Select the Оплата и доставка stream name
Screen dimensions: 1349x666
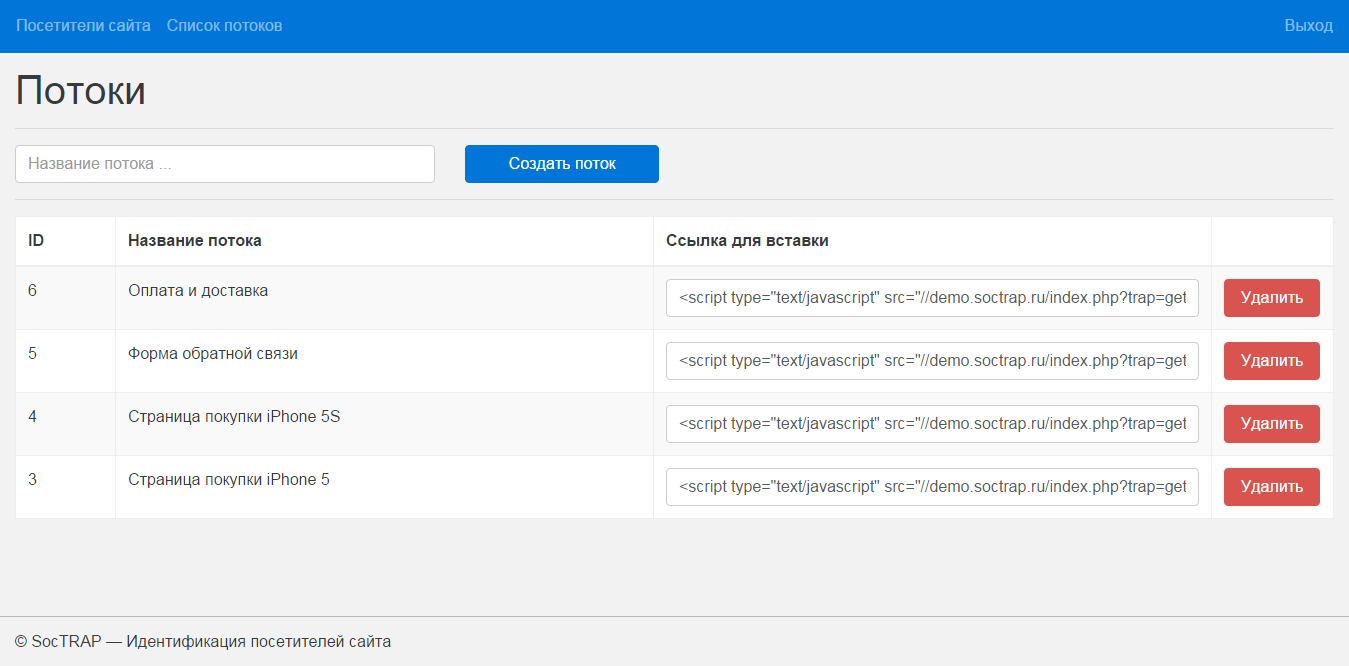[x=198, y=291]
